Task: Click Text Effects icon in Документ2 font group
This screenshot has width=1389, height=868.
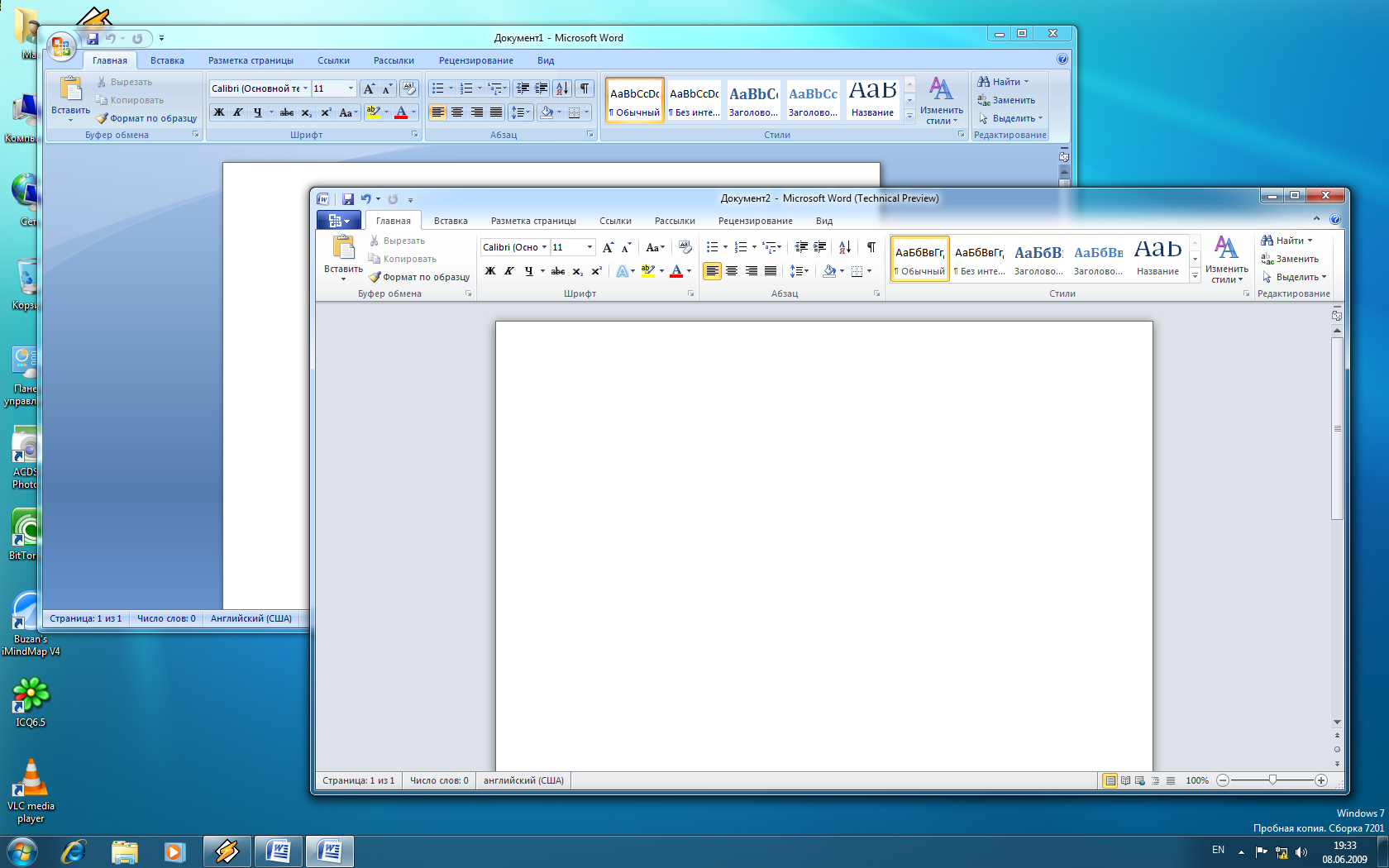Action: point(622,271)
